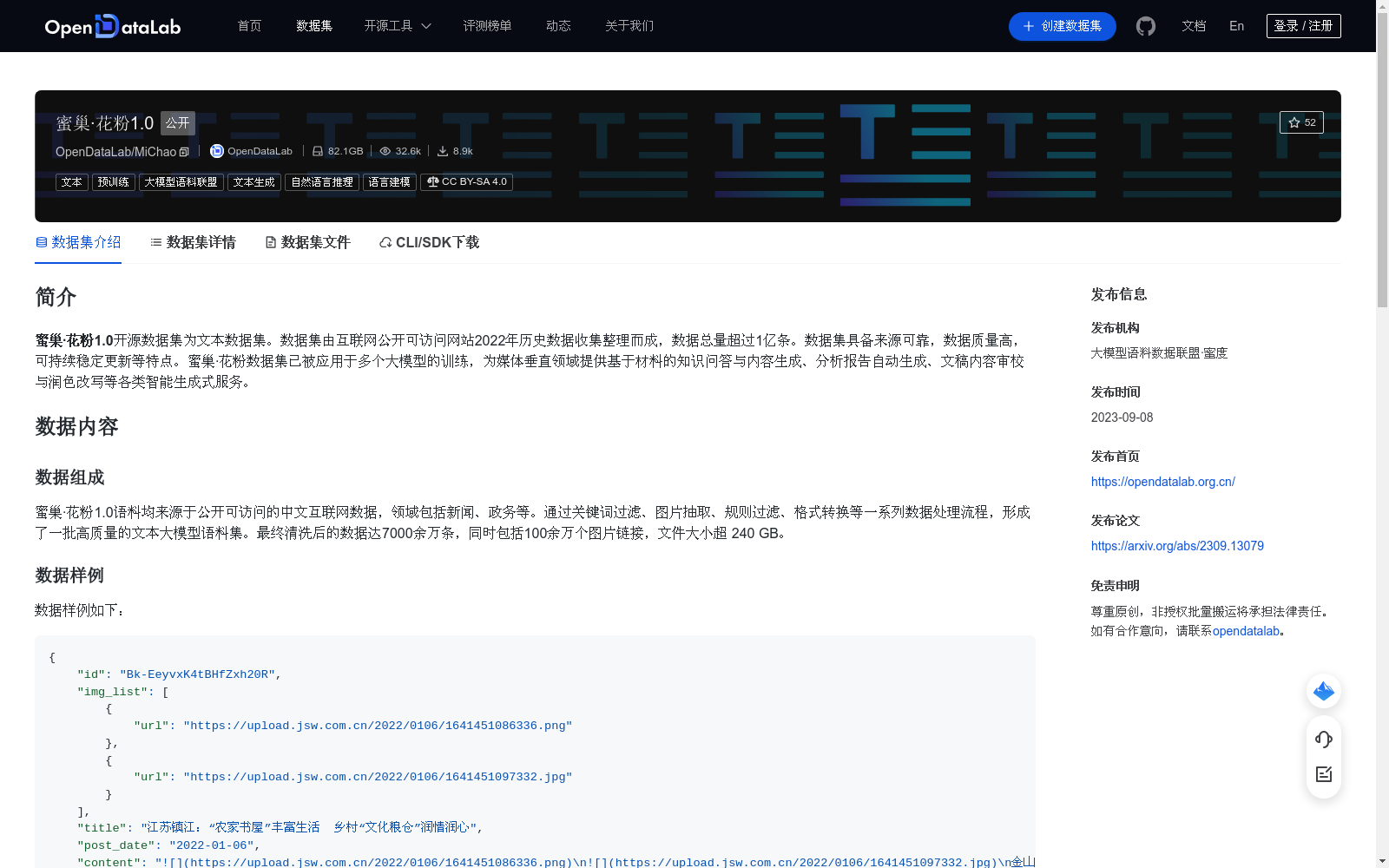Open the feedback edit-note icon

click(x=1324, y=774)
